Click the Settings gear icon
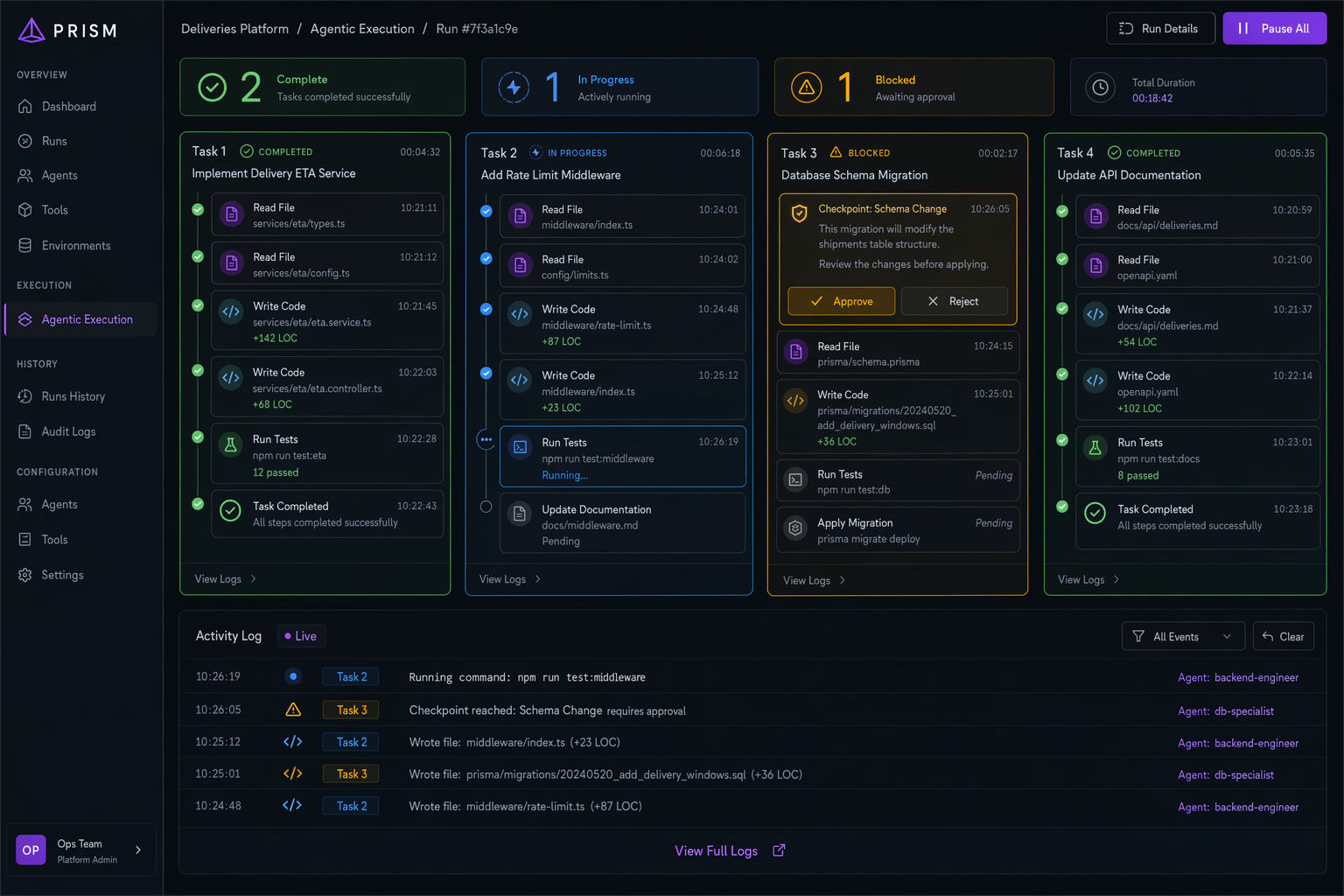This screenshot has height=896, width=1344. click(25, 575)
